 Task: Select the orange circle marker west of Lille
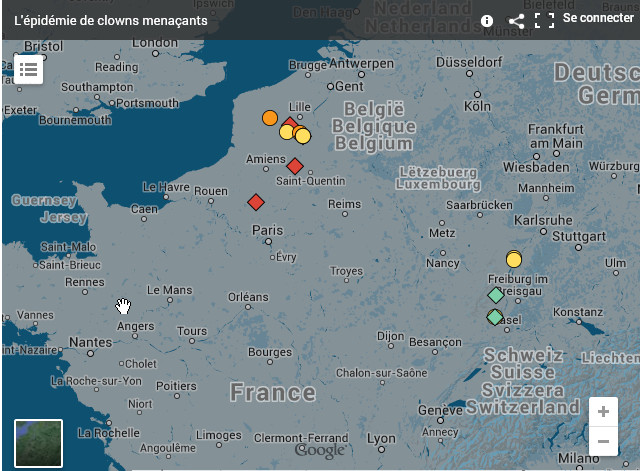(269, 118)
